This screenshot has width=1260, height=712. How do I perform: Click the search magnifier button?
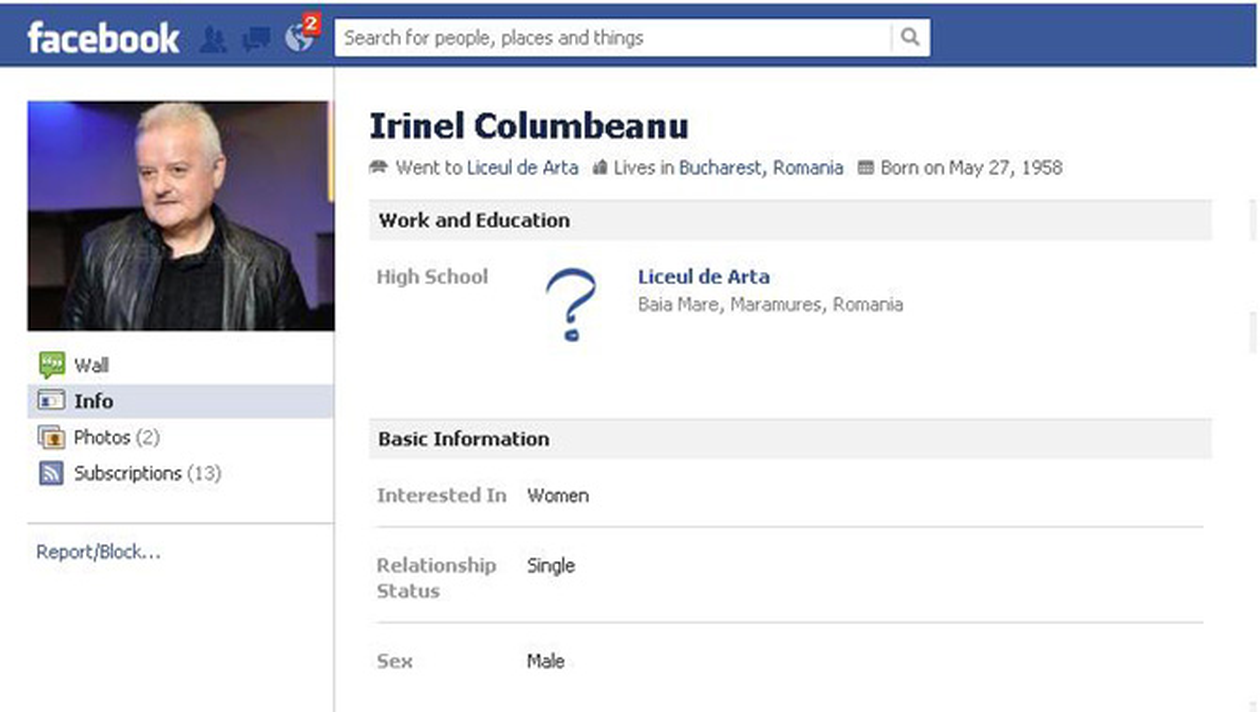pos(909,38)
